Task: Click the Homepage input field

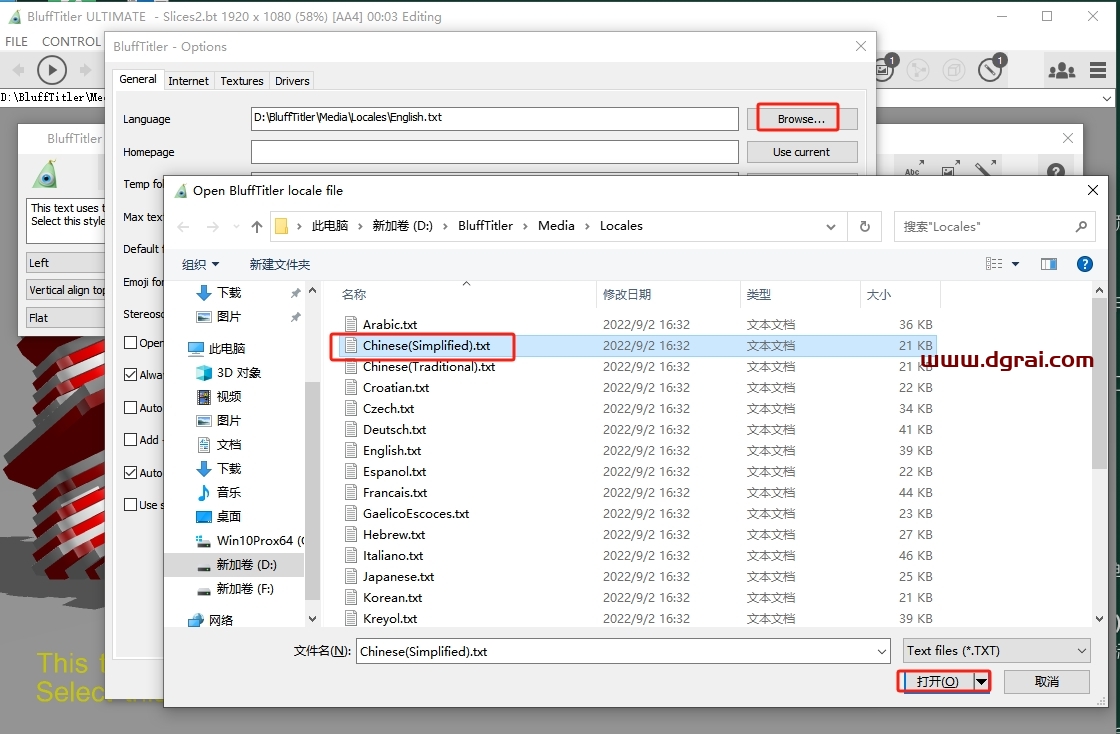Action: [494, 152]
